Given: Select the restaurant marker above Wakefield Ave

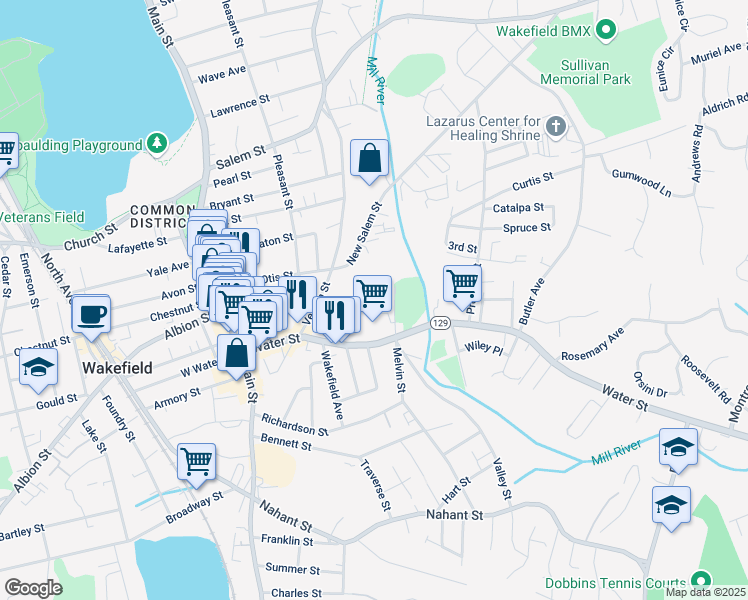Looking at the screenshot, I should 335,315.
